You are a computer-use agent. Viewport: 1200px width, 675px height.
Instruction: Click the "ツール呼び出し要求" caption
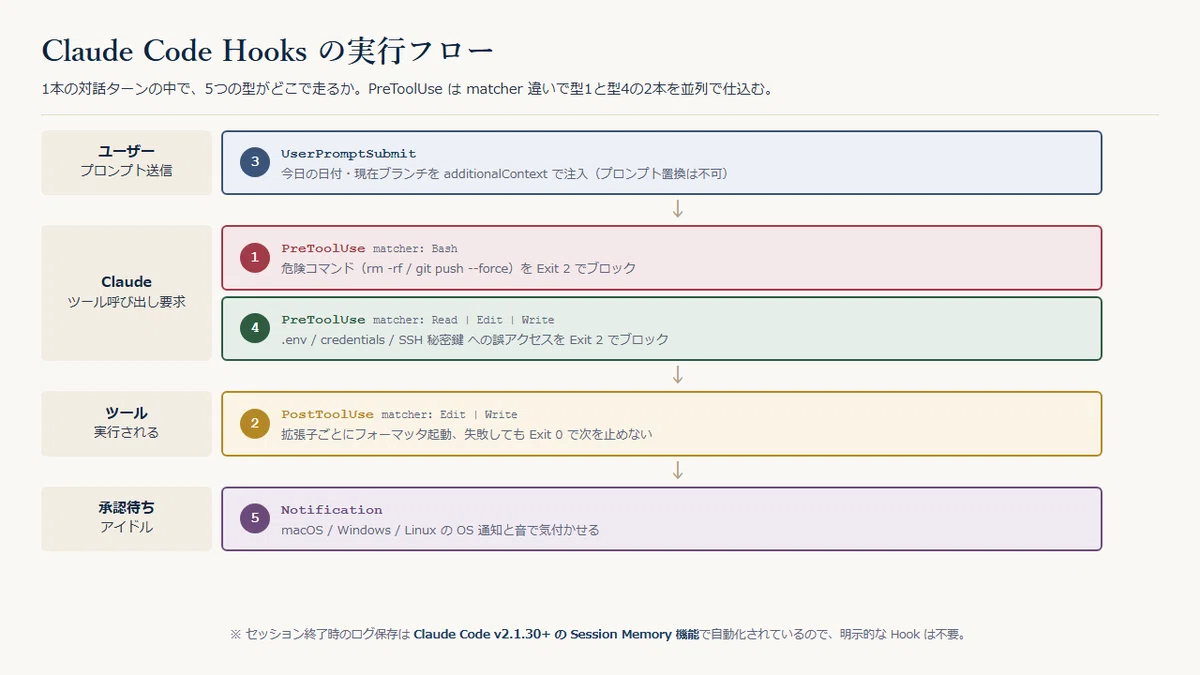[x=127, y=301]
